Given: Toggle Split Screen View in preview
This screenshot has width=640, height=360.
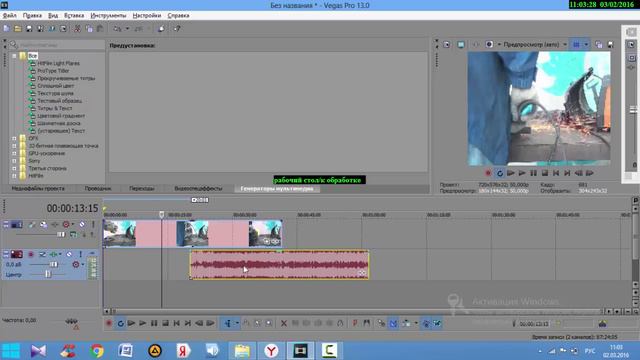Looking at the screenshot, I should click(489, 44).
